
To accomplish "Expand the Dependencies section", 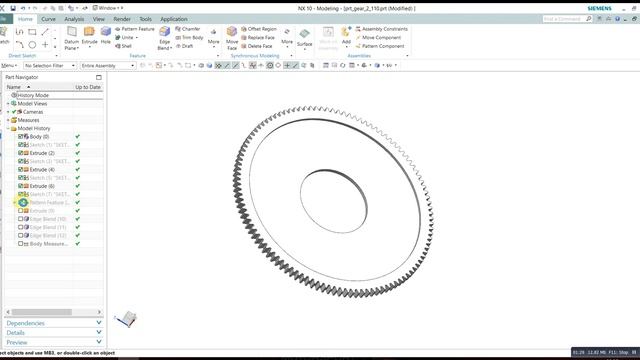I will 53,323.
